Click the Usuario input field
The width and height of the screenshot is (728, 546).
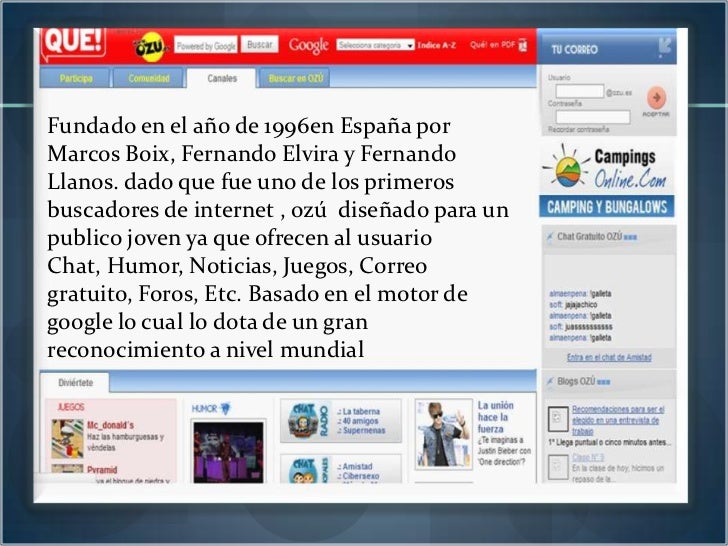[580, 91]
